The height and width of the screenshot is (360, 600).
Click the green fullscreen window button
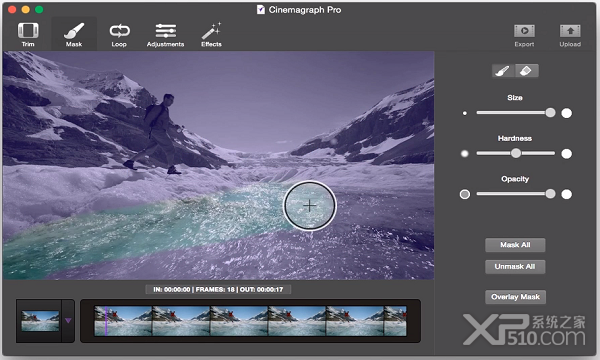39,10
